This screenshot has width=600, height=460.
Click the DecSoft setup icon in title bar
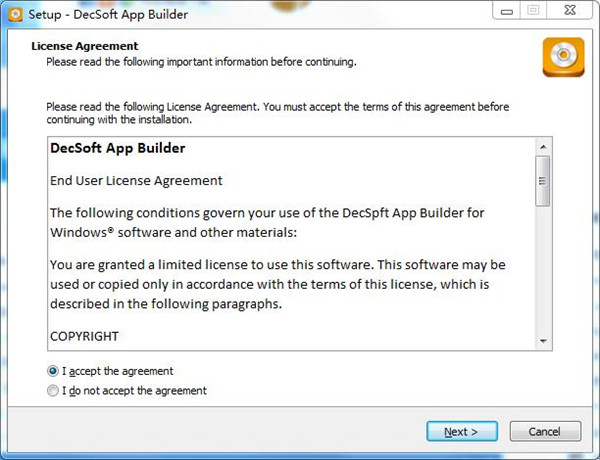coord(15,15)
